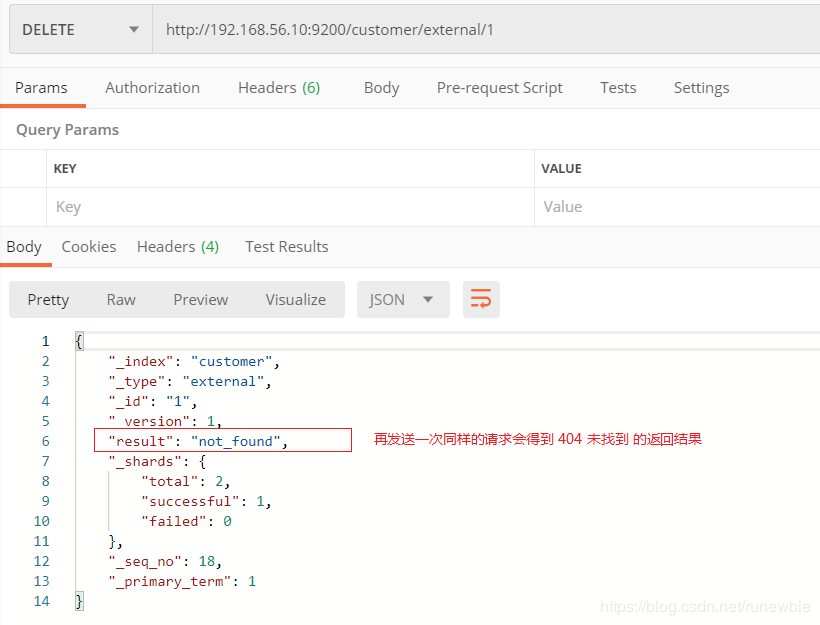Open the Tests tab

coord(618,88)
